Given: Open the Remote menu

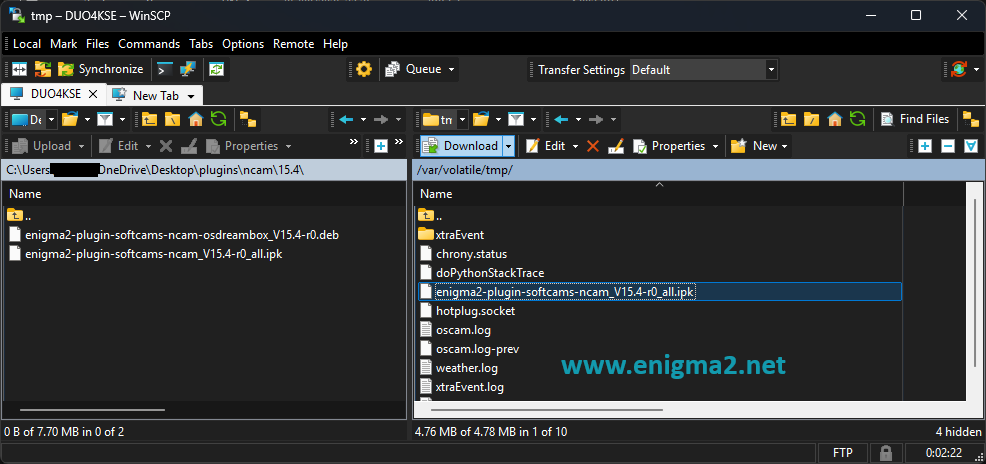Looking at the screenshot, I should (293, 44).
